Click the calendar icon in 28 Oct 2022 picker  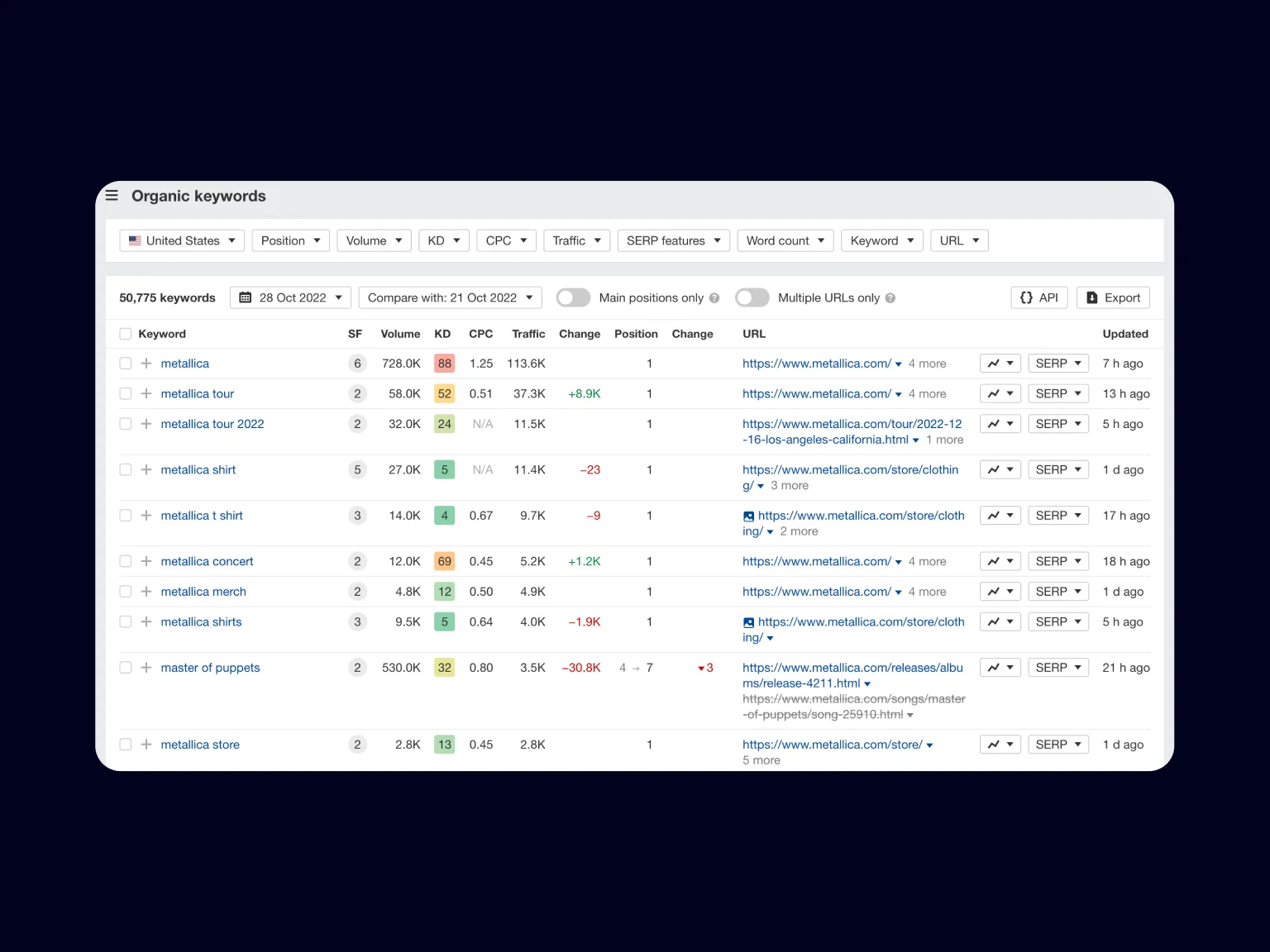(246, 297)
